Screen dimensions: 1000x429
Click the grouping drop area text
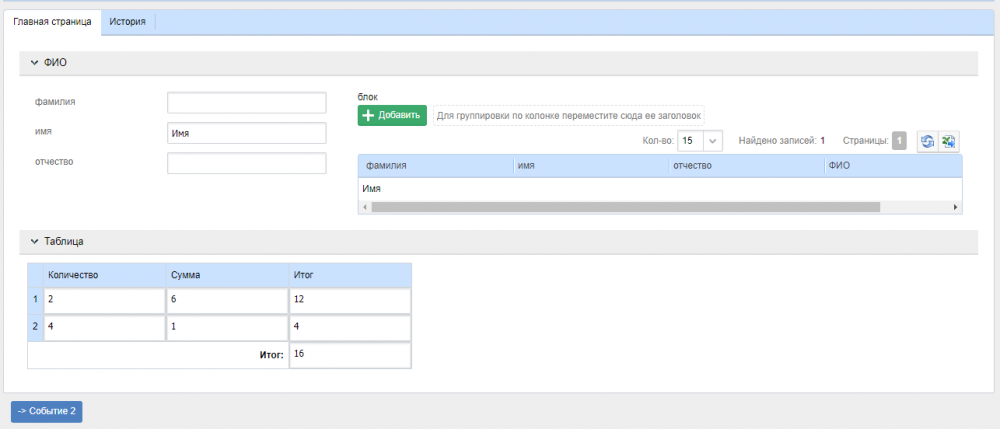point(569,116)
